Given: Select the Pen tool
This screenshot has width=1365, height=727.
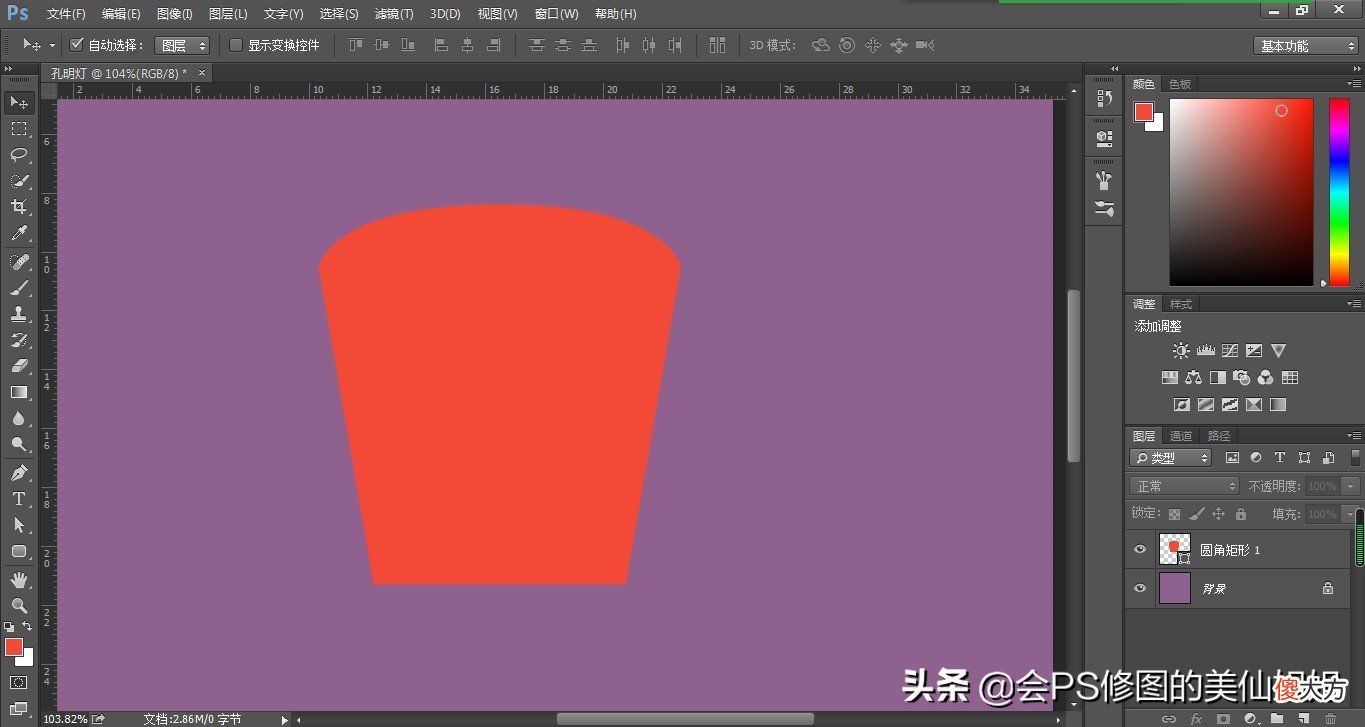Looking at the screenshot, I should click(19, 472).
